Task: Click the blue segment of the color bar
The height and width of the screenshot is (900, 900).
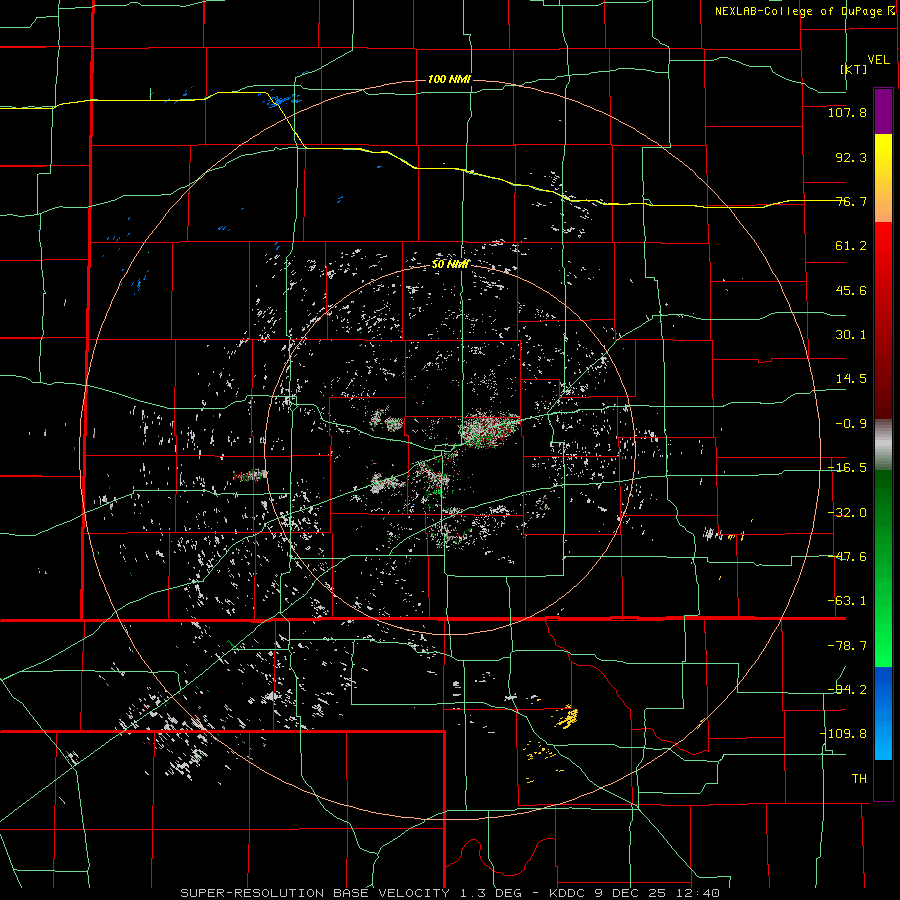Action: coord(883,713)
